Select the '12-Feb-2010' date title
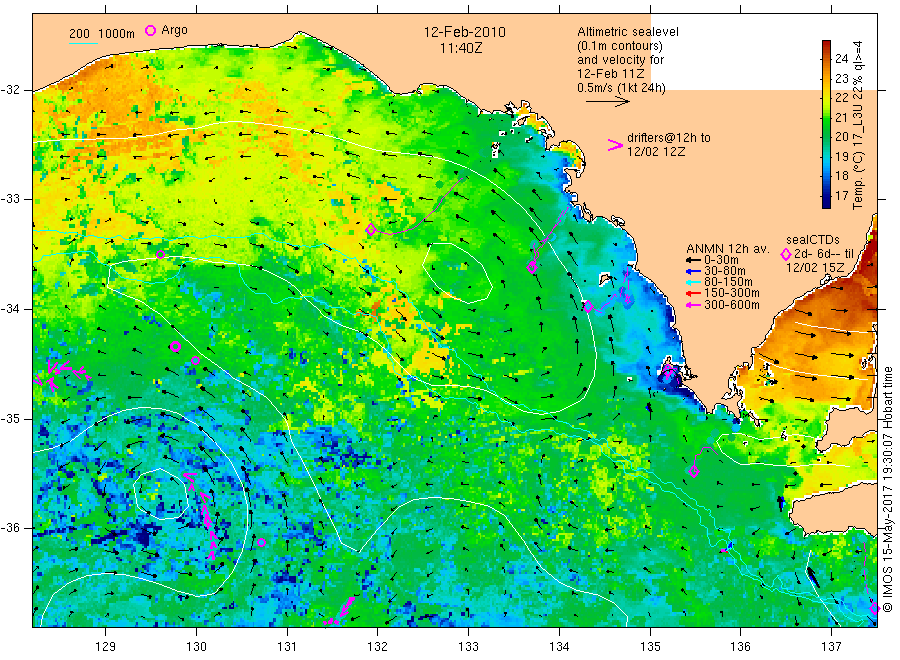Image resolution: width=900 pixels, height=660 pixels. (465, 32)
